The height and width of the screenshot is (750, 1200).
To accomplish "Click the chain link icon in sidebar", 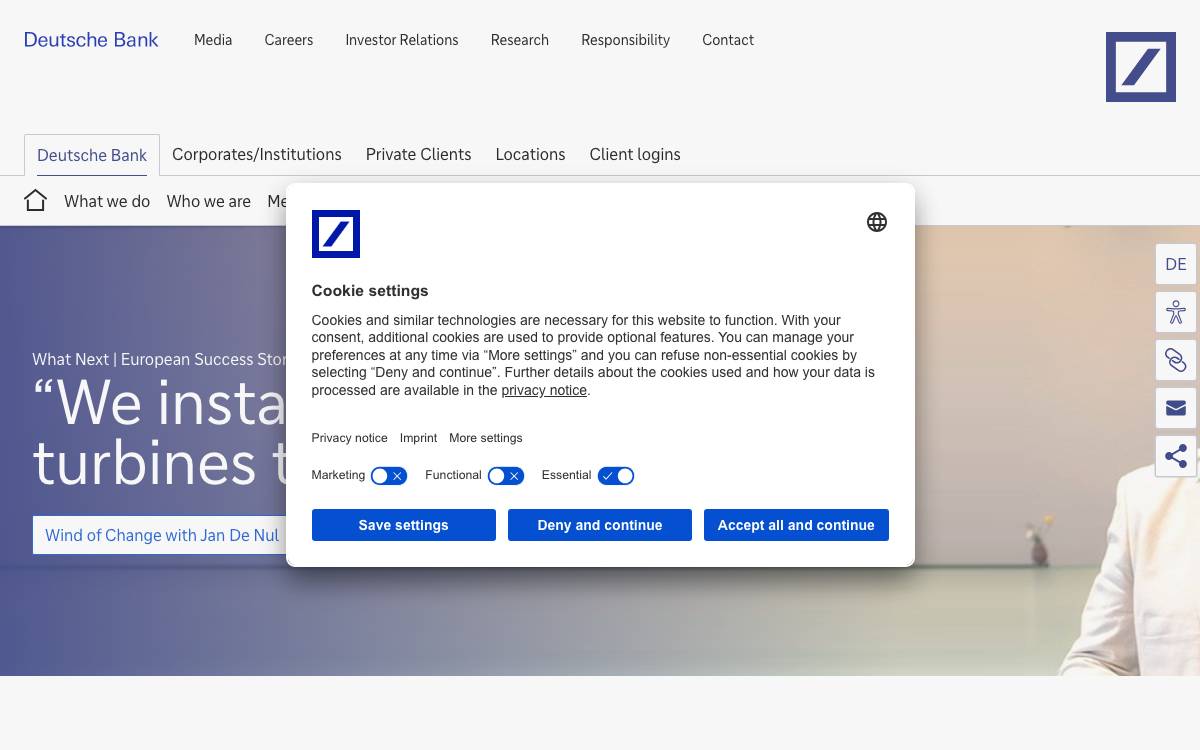I will point(1176,360).
